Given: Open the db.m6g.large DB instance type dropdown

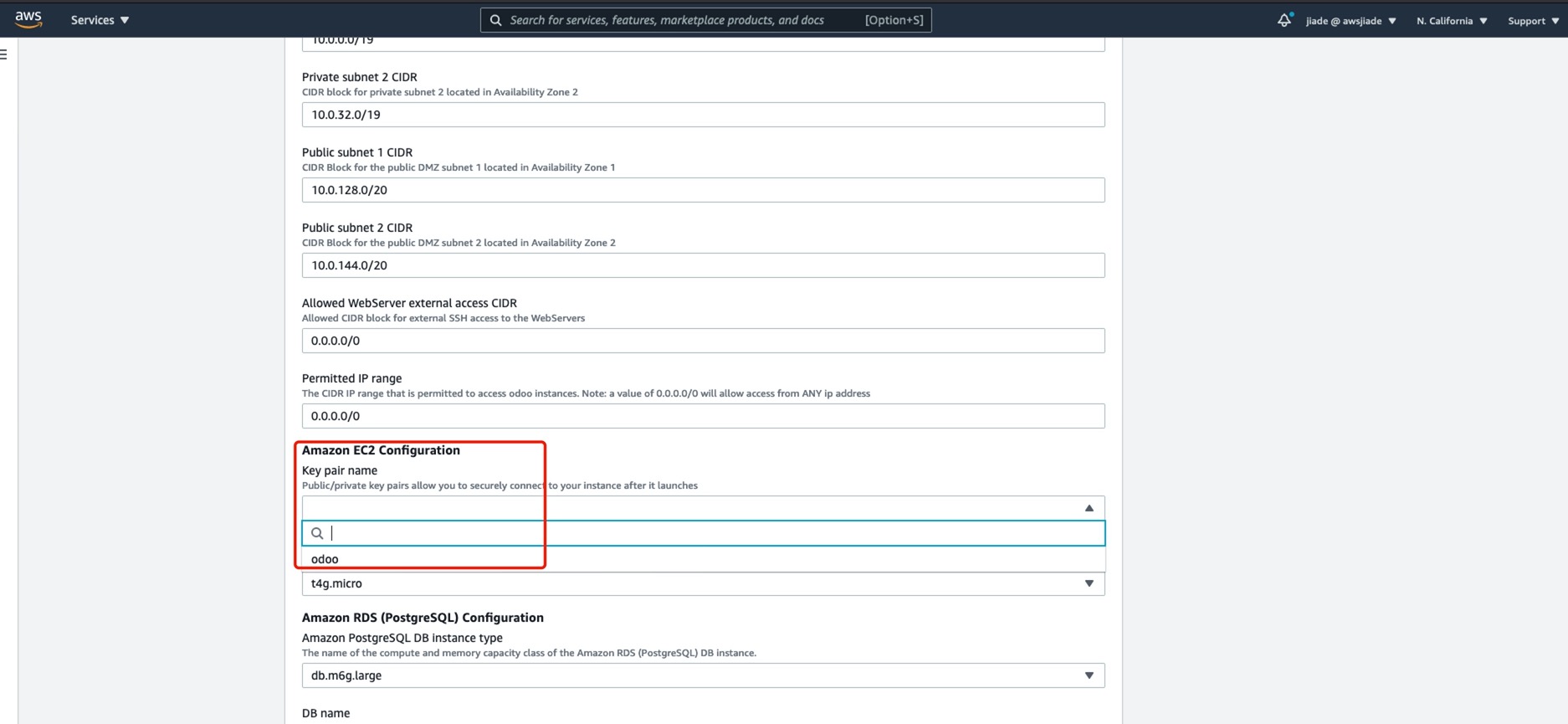Looking at the screenshot, I should 703,675.
